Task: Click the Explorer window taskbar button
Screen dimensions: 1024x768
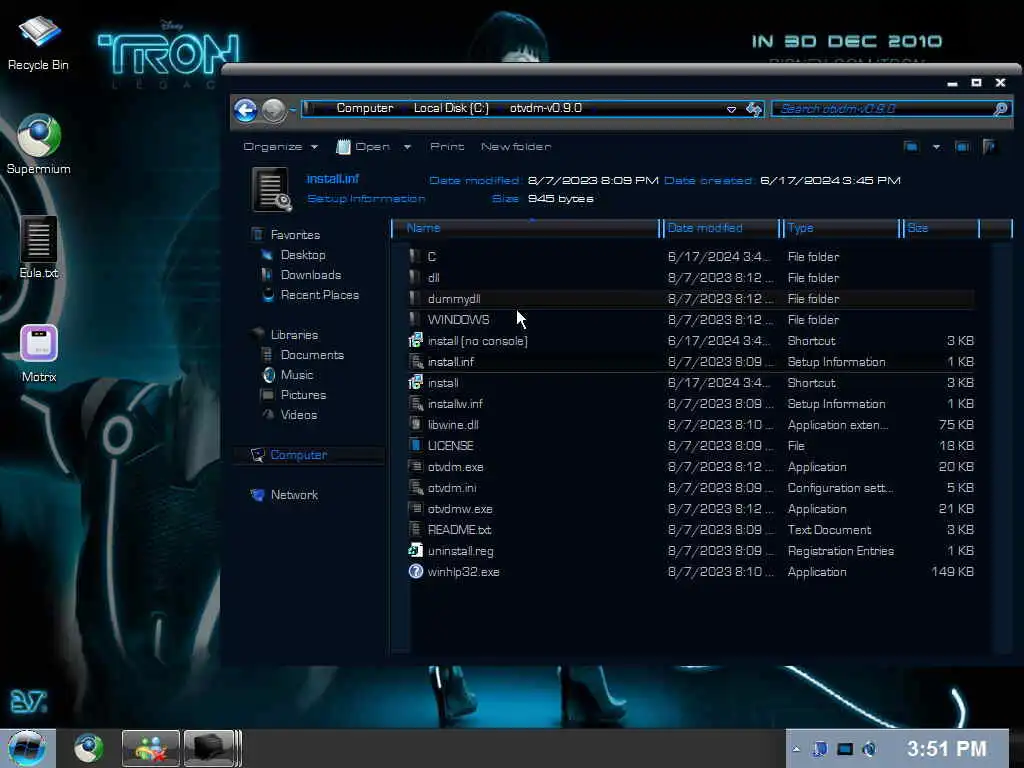Action: [210, 748]
